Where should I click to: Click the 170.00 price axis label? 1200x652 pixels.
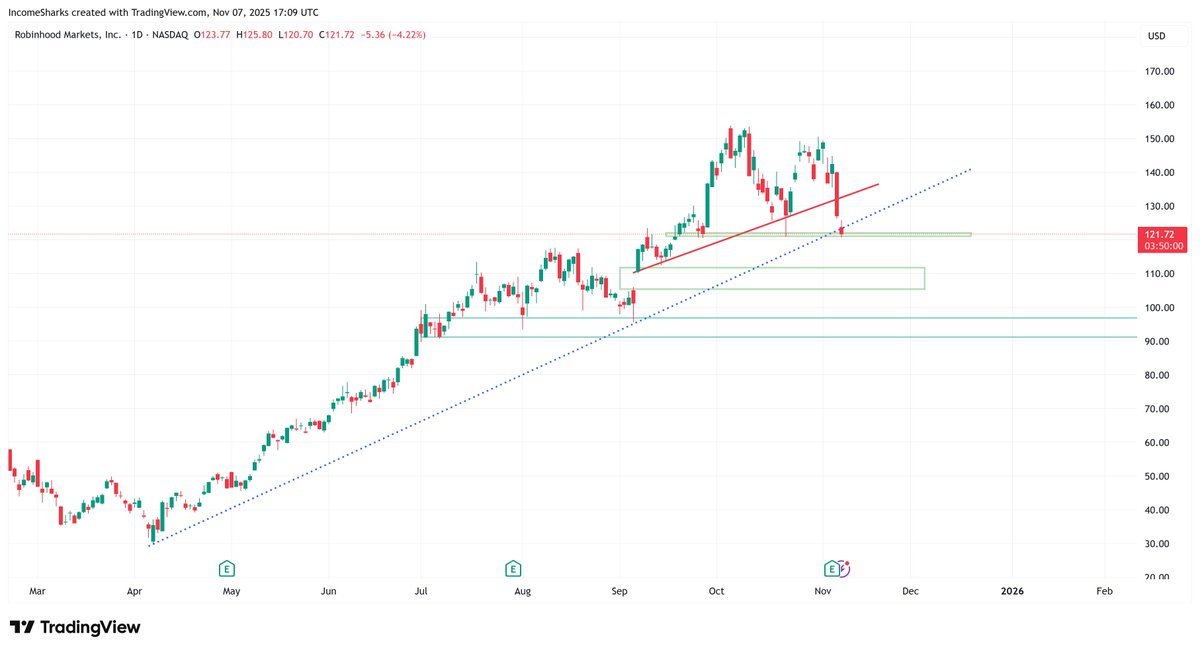click(x=1160, y=72)
